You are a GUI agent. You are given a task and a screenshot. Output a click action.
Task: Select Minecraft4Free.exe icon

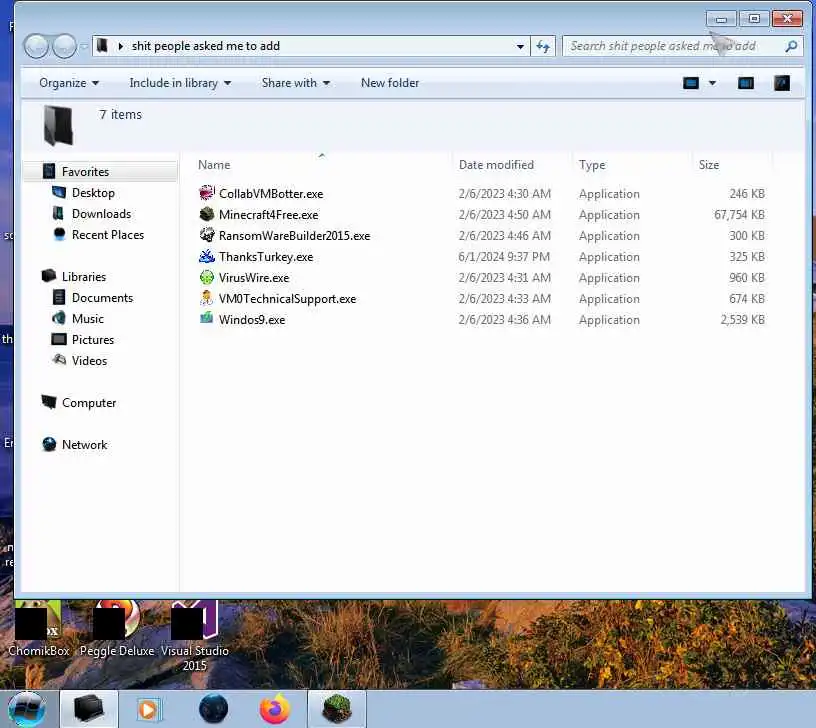click(x=207, y=214)
